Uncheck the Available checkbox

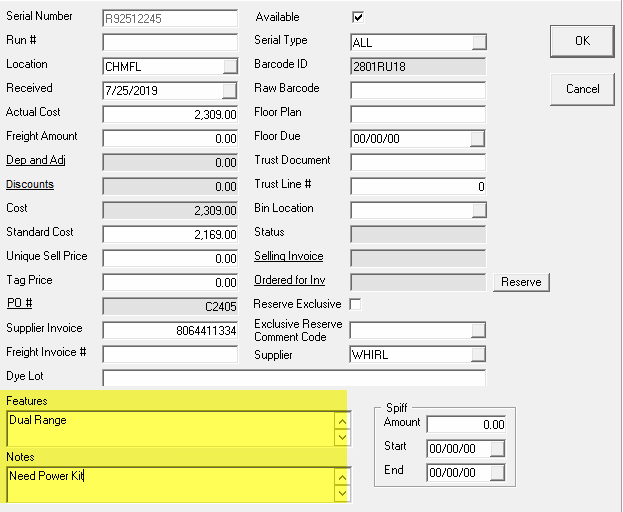point(358,17)
